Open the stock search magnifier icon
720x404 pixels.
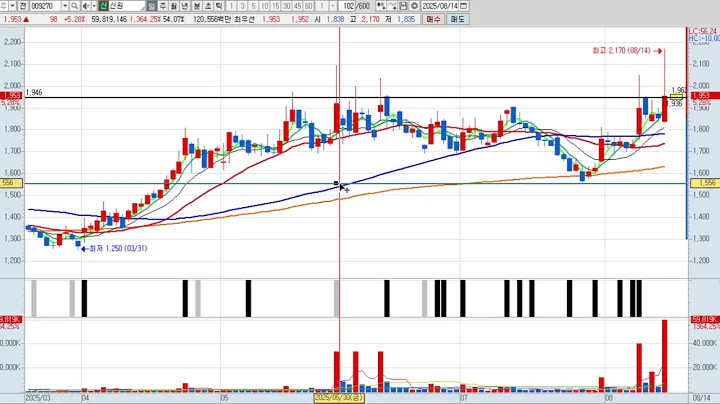[x=74, y=6]
